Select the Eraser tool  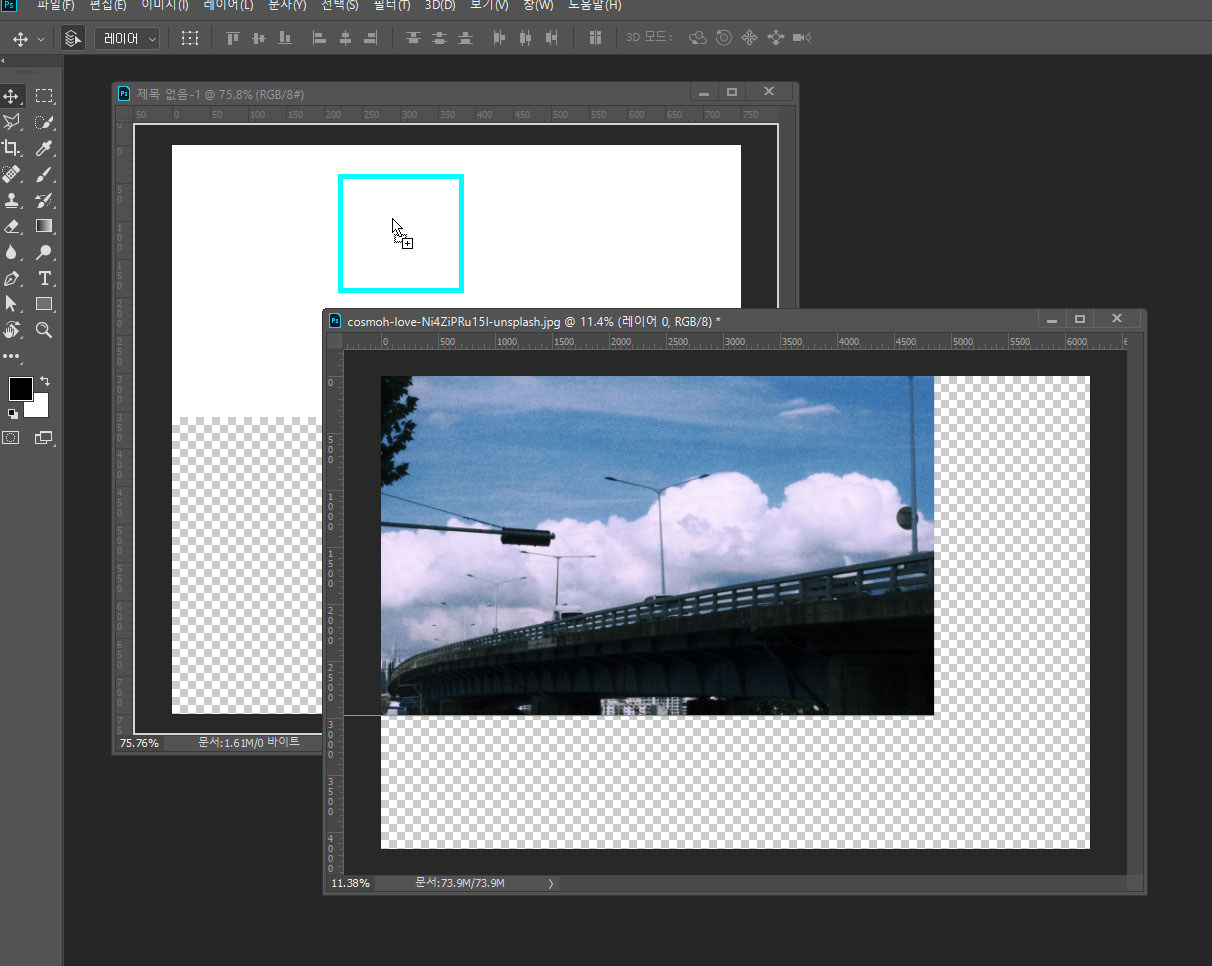[12, 226]
